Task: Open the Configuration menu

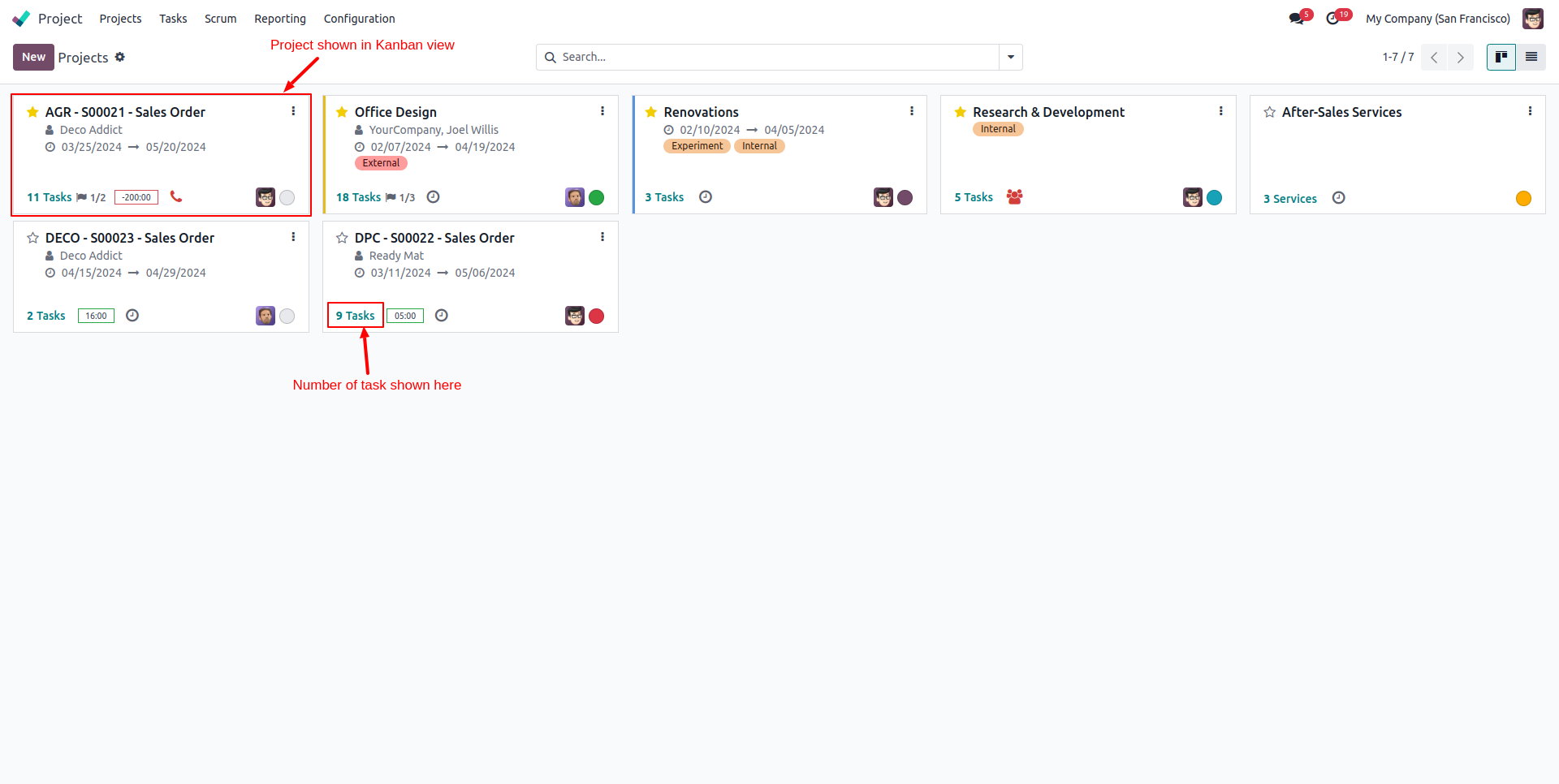Action: coord(359,19)
